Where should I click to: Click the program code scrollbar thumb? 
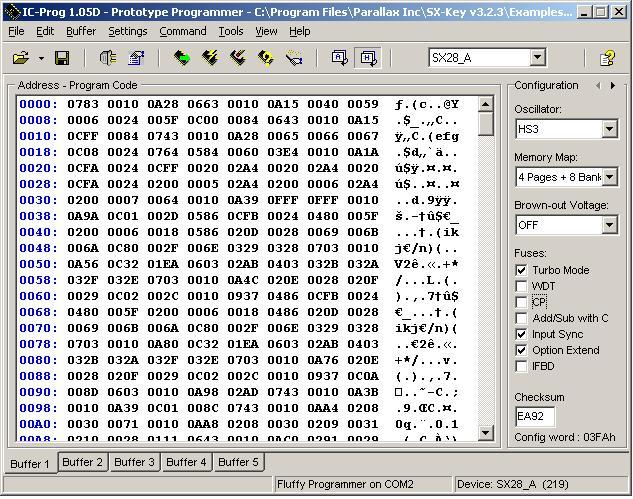coord(485,124)
